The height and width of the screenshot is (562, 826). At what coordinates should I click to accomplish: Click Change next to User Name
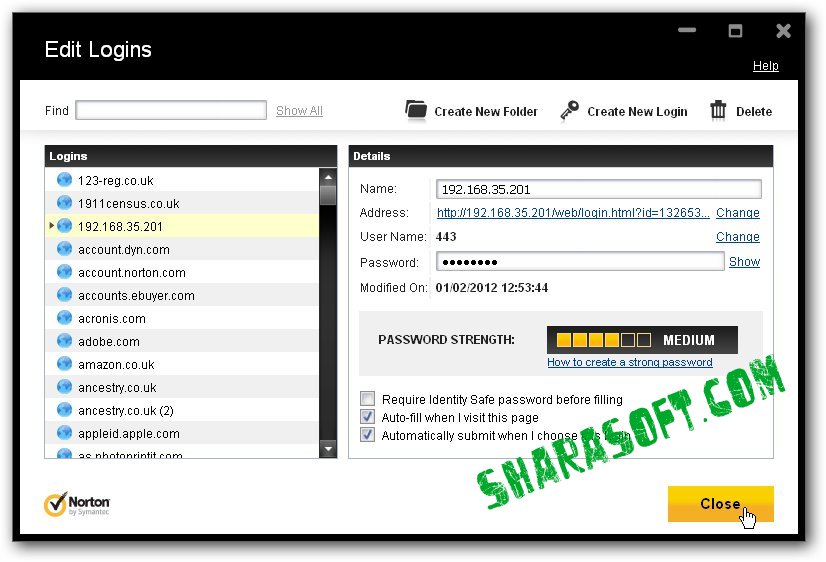[738, 237]
